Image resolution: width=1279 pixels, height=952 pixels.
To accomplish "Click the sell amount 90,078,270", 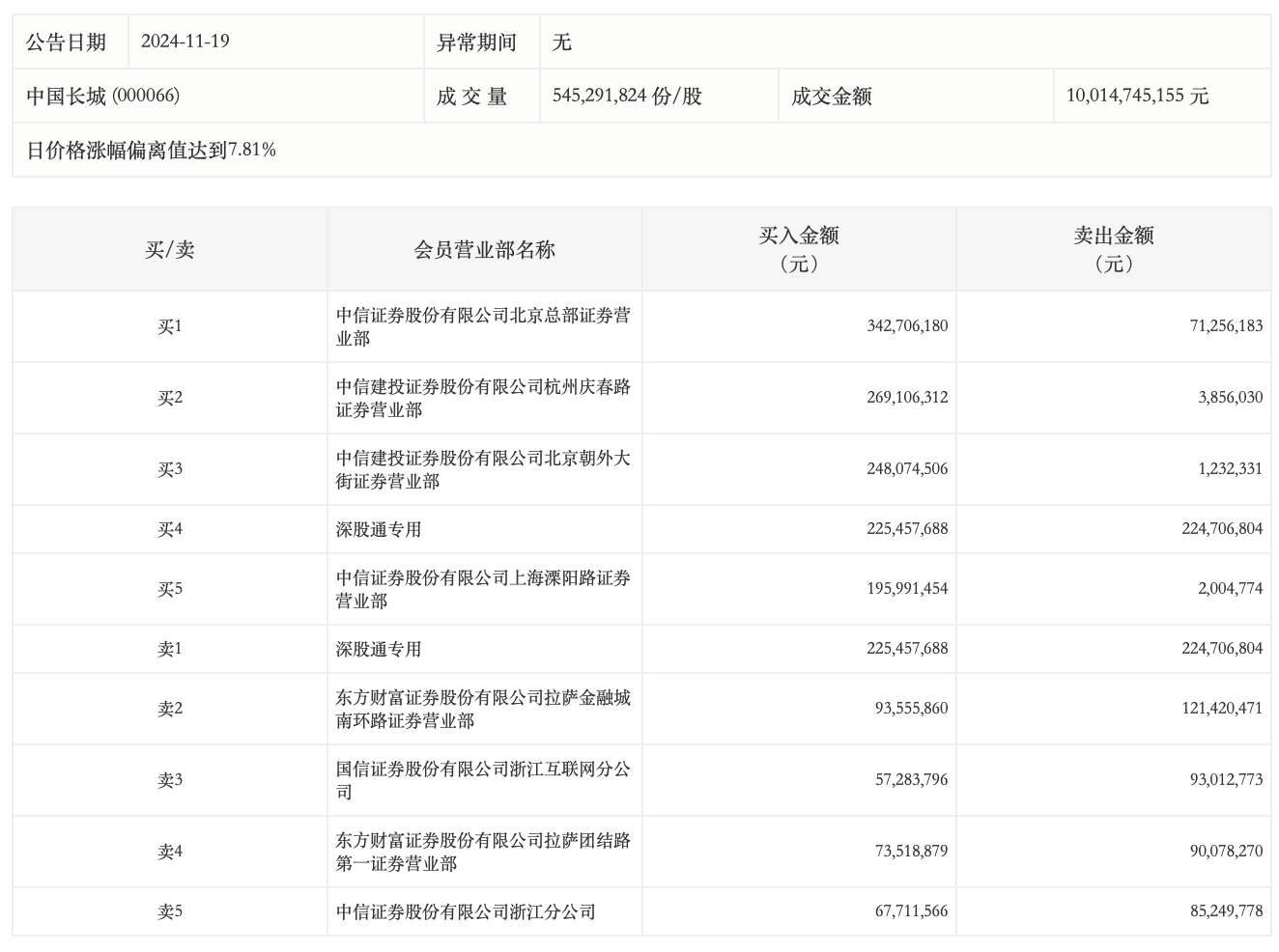I will (x=1226, y=852).
